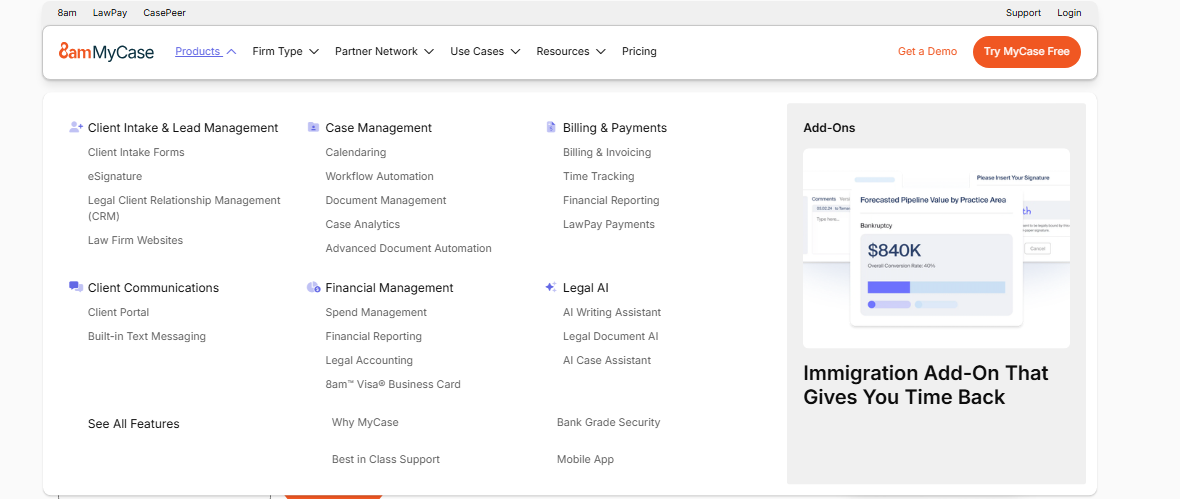Click the Client Communications chat icon

coord(76,287)
